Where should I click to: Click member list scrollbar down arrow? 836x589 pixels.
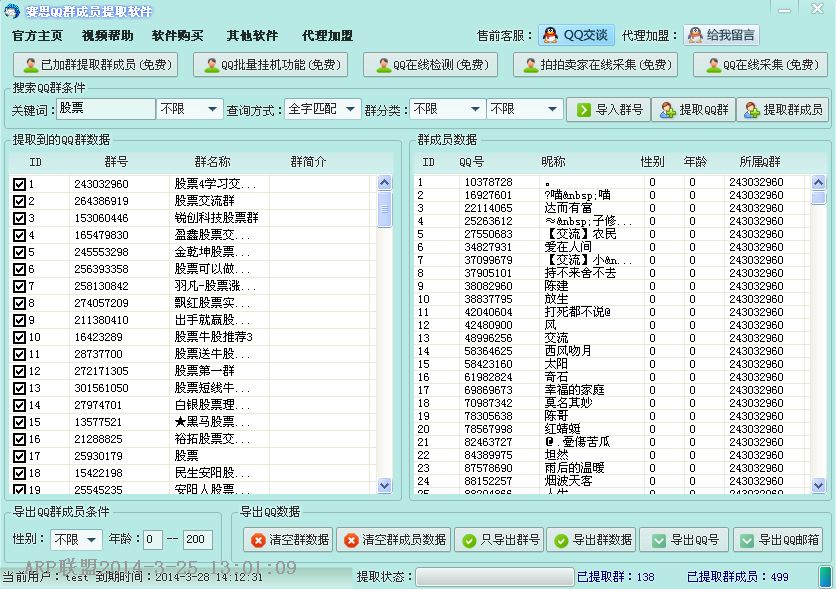(819, 485)
